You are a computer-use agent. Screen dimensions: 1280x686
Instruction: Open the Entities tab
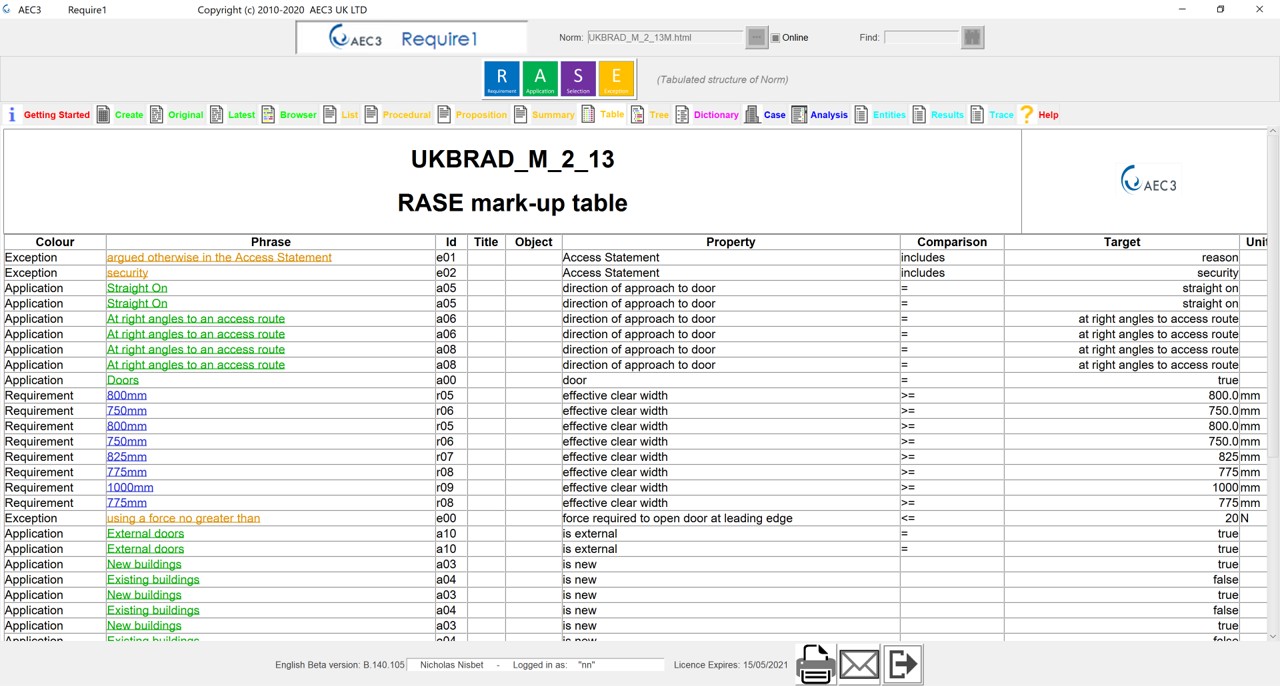pos(889,115)
